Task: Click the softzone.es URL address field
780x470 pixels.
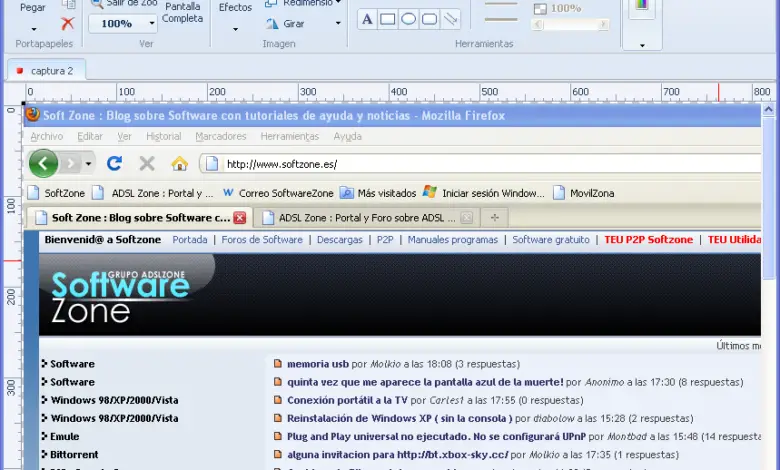Action: pyautogui.click(x=481, y=164)
